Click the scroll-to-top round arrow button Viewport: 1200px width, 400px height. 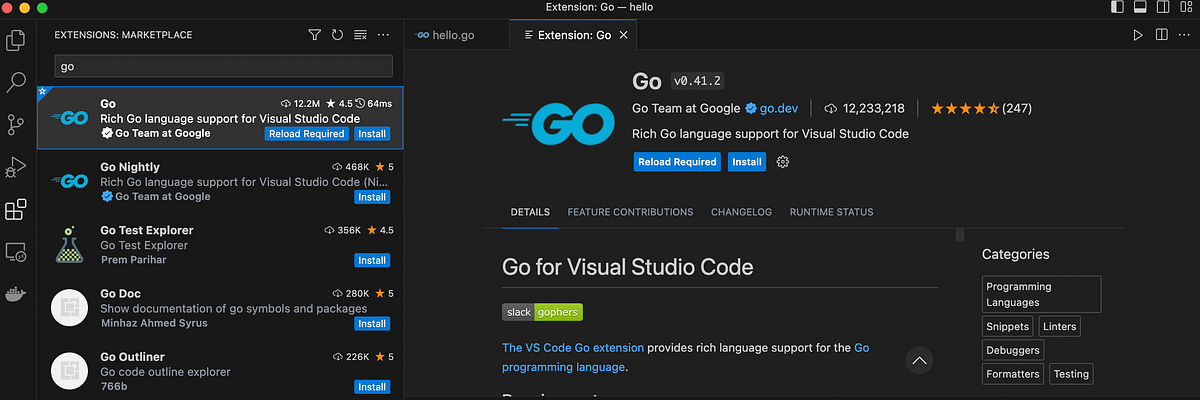point(920,360)
